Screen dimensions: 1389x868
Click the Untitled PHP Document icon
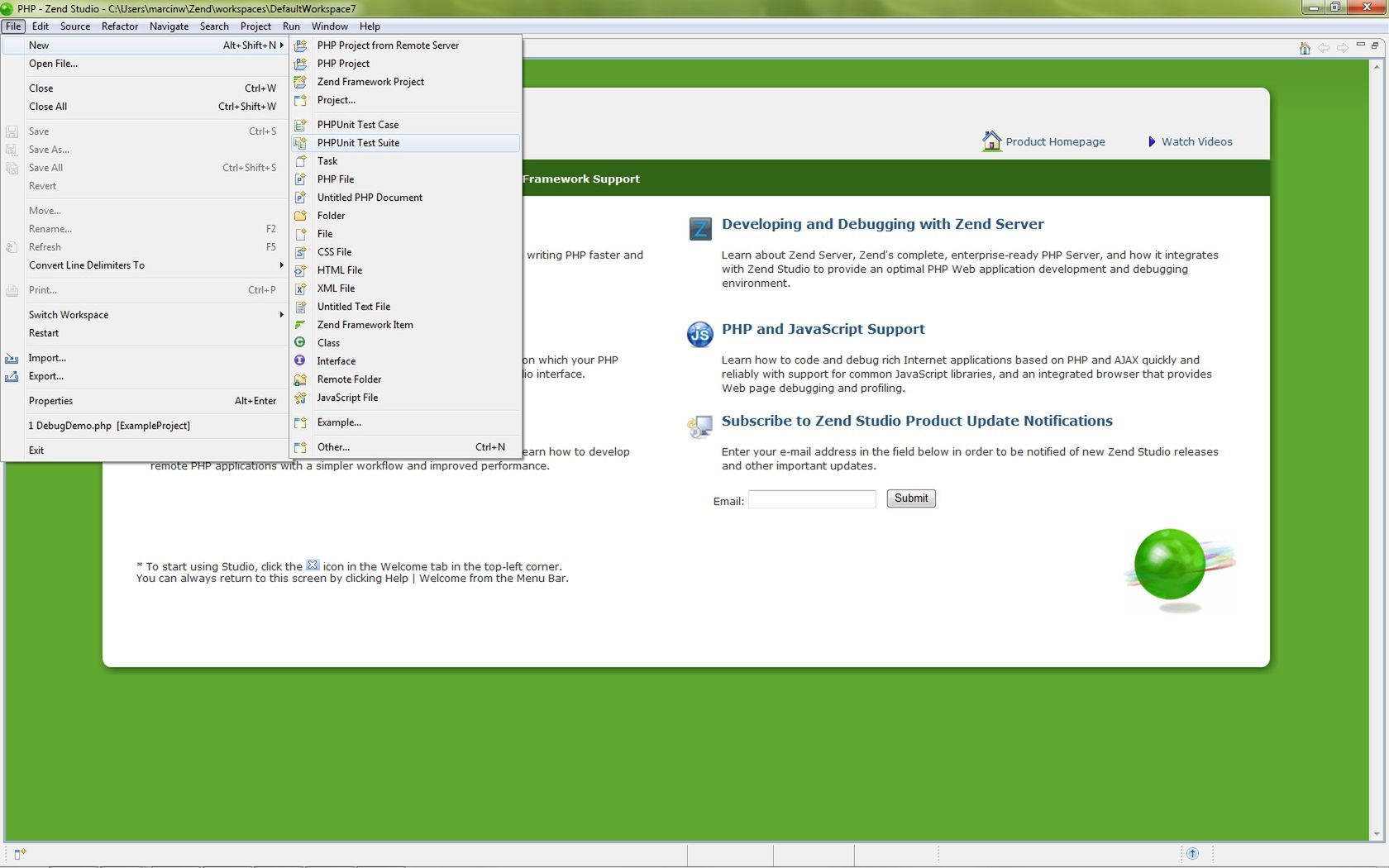click(x=301, y=198)
